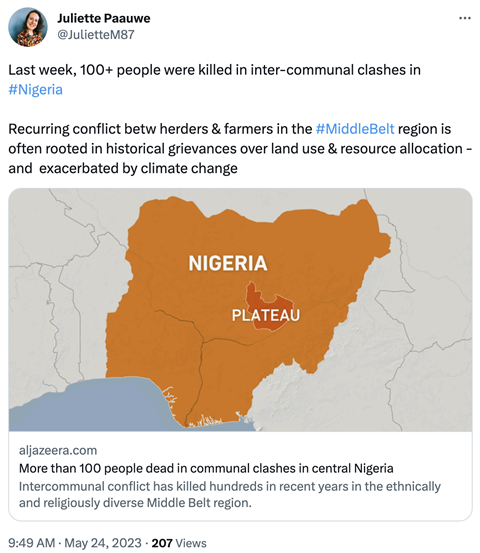Select the first line about 100+ people killed

click(214, 70)
